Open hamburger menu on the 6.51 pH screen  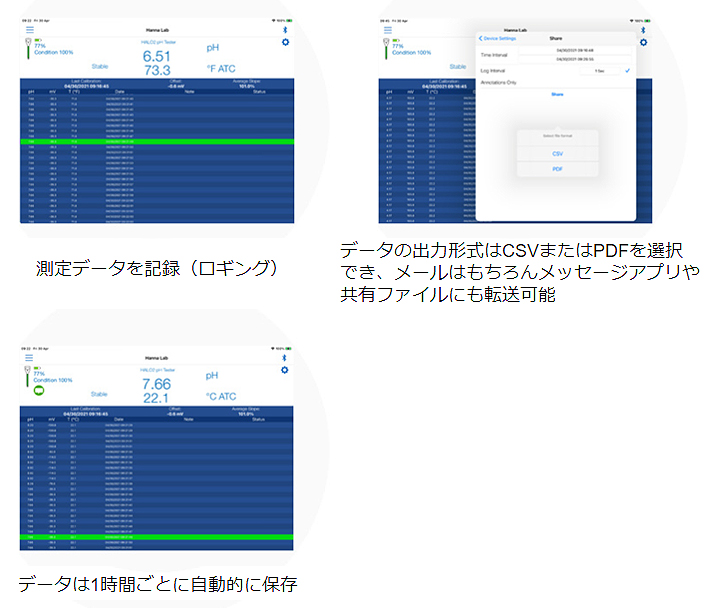[x=28, y=31]
